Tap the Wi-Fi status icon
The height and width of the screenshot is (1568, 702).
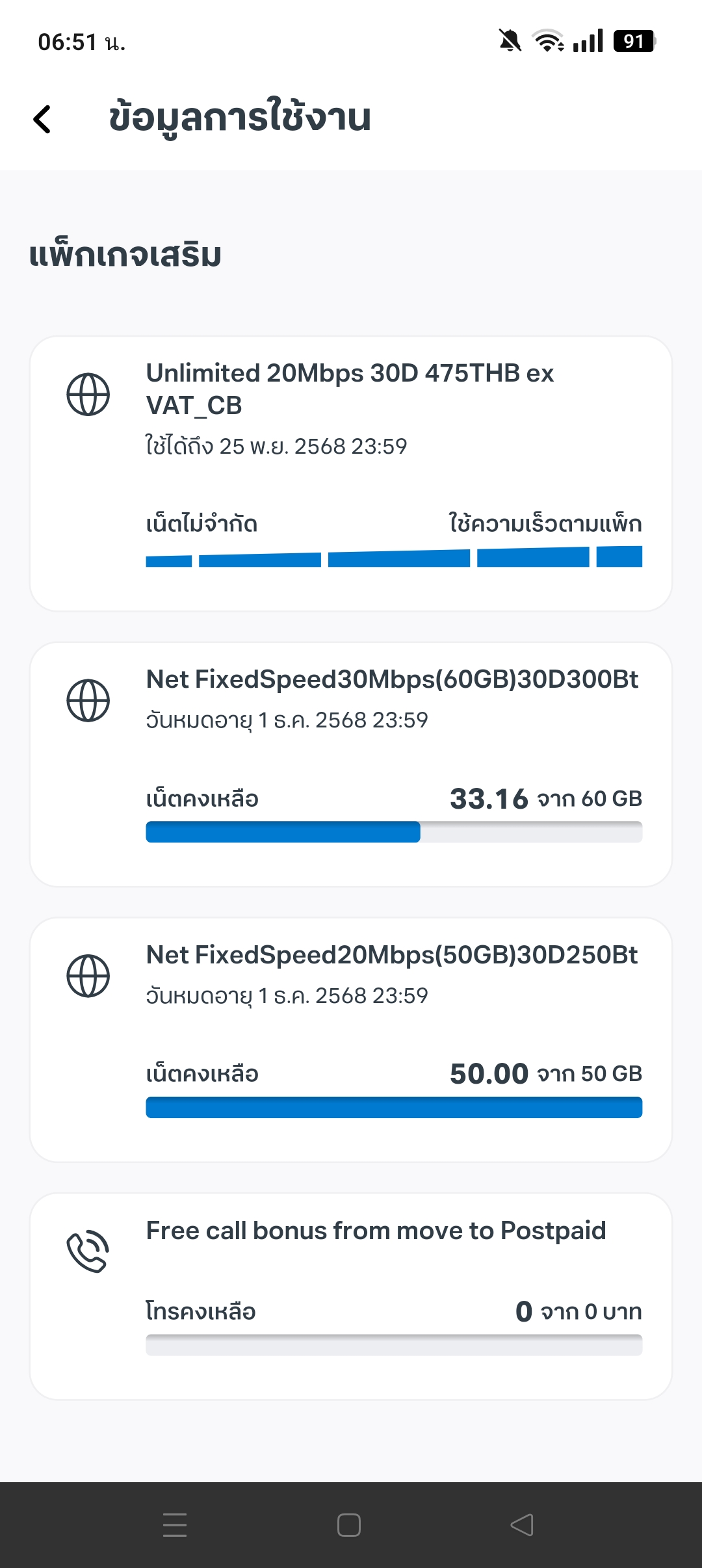pyautogui.click(x=548, y=42)
